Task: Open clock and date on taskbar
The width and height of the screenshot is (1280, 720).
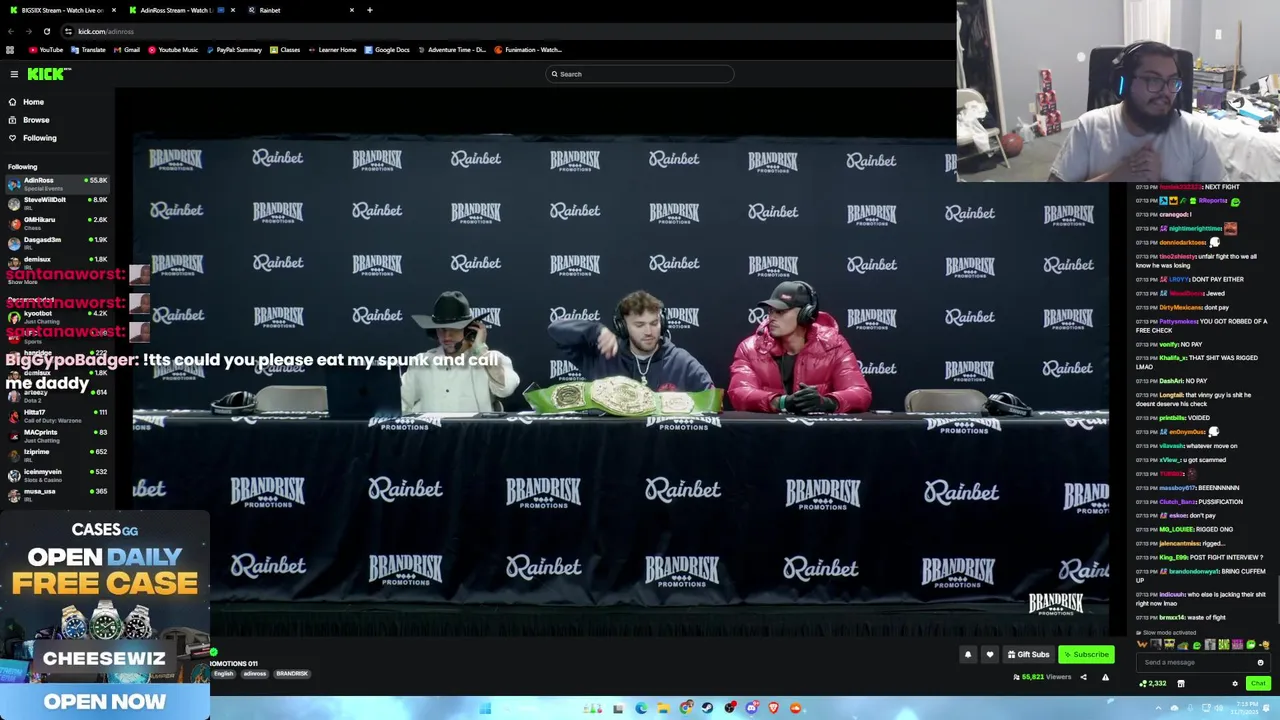Action: pos(1245,708)
